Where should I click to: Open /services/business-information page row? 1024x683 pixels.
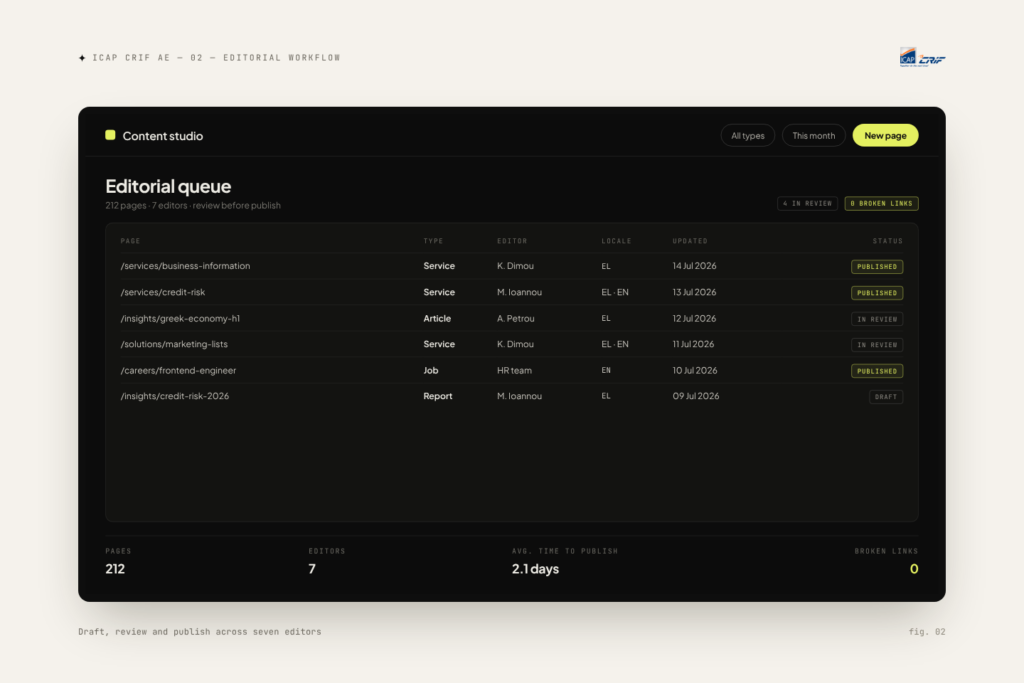tap(512, 266)
